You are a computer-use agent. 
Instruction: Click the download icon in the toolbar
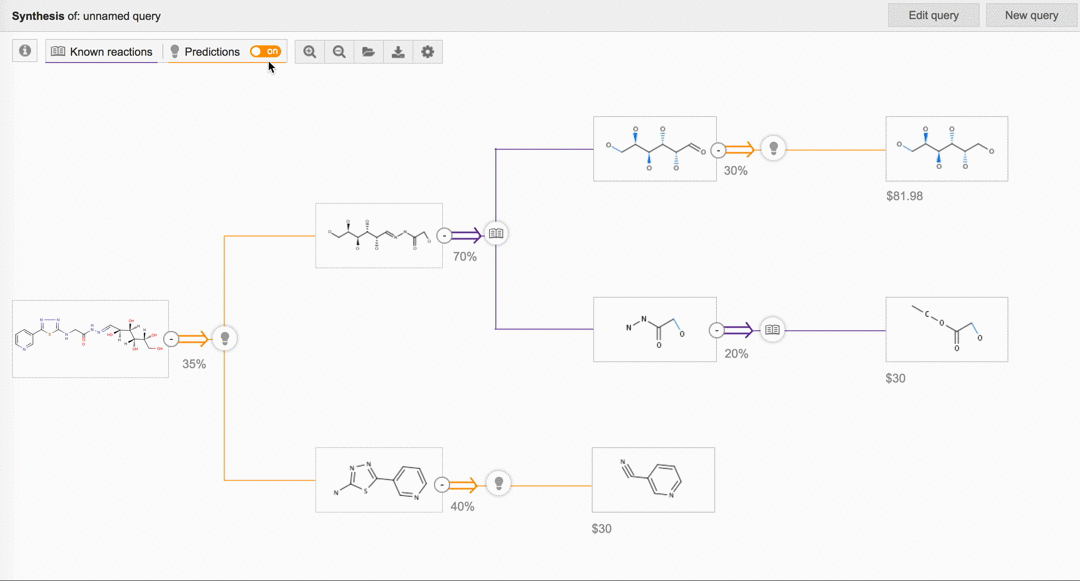(x=398, y=52)
